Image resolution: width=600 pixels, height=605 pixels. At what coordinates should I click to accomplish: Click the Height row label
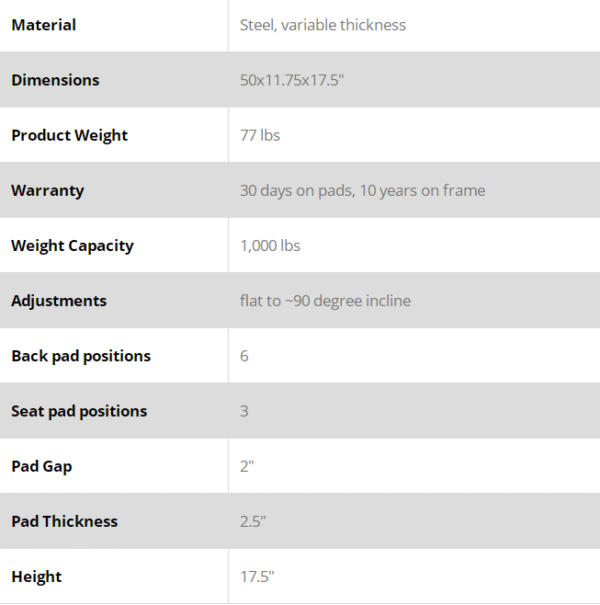(36, 576)
